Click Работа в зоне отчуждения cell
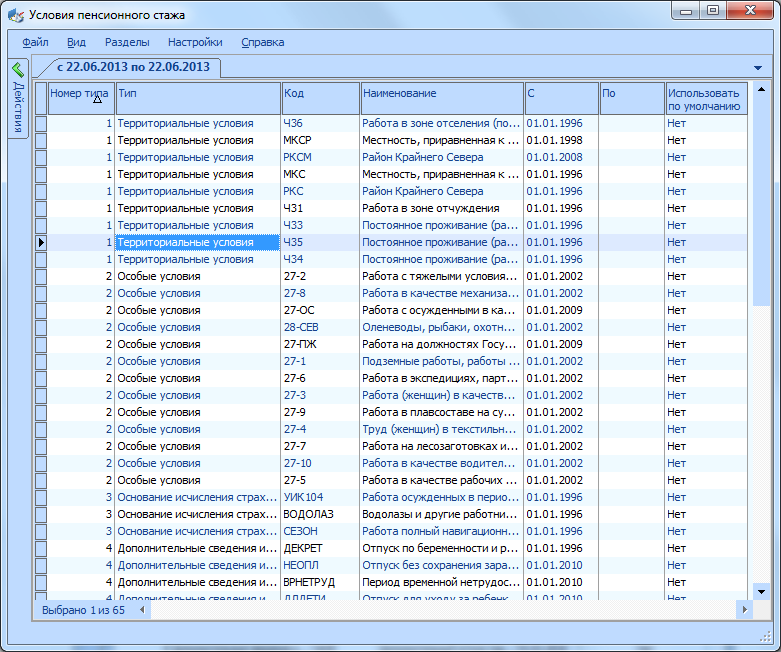Image resolution: width=781 pixels, height=652 pixels. pyautogui.click(x=442, y=208)
